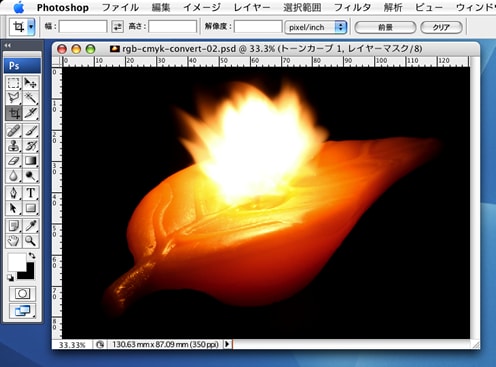Select the Eyedropper tool
This screenshot has width=496, height=367.
[x=31, y=226]
